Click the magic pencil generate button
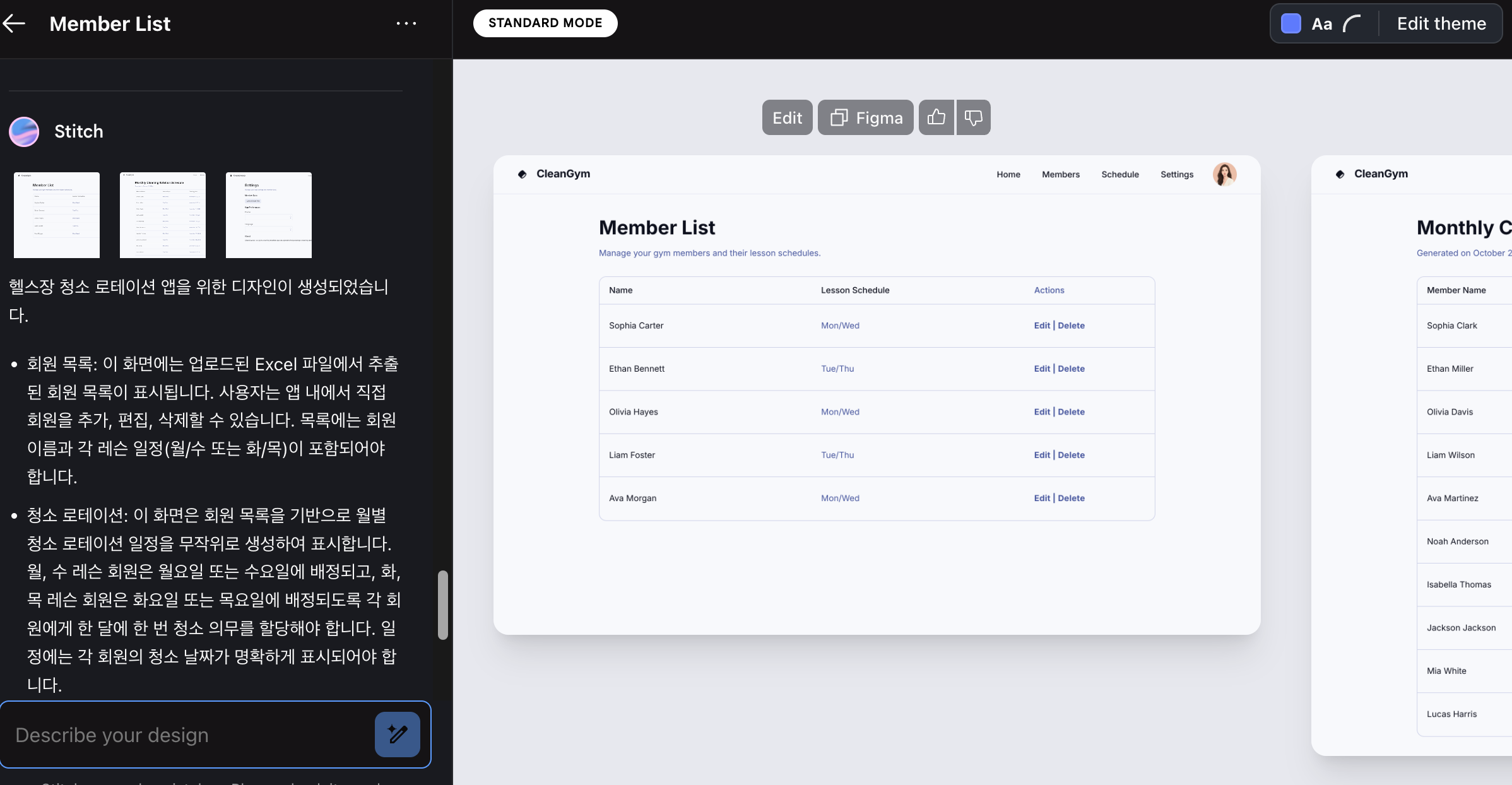 tap(397, 735)
